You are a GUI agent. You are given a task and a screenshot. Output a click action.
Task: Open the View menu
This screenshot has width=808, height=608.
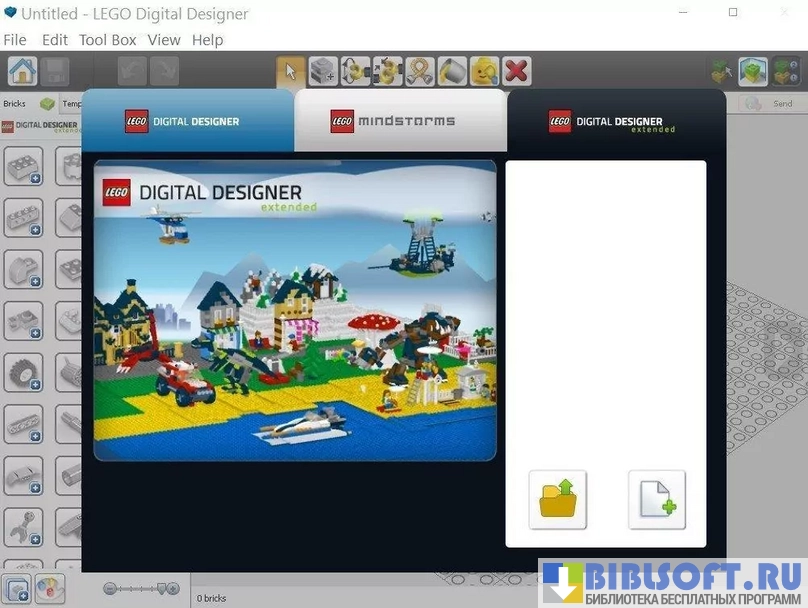(164, 40)
